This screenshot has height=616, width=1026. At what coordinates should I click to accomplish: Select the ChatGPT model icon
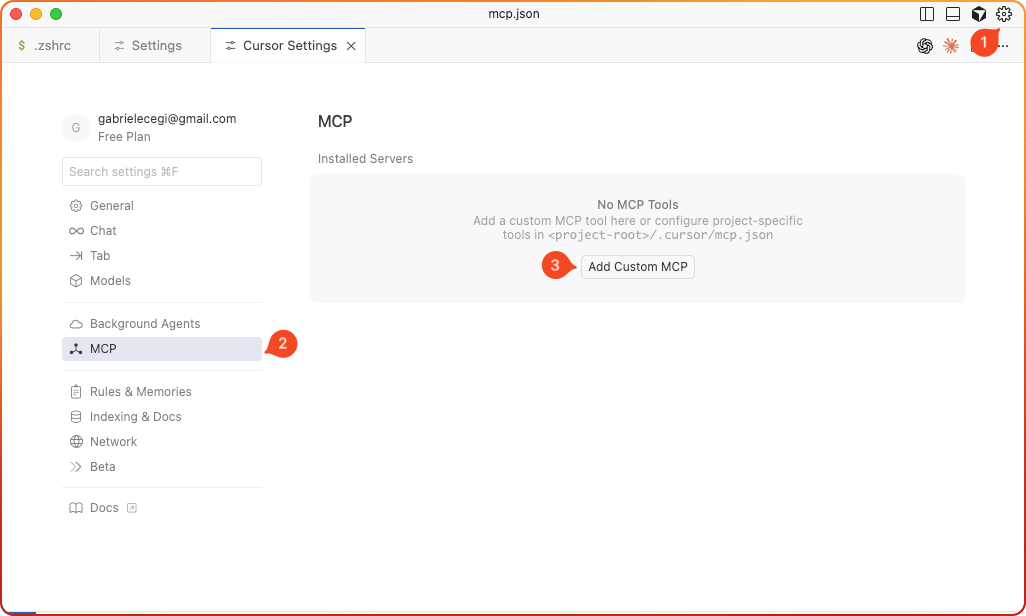click(925, 45)
